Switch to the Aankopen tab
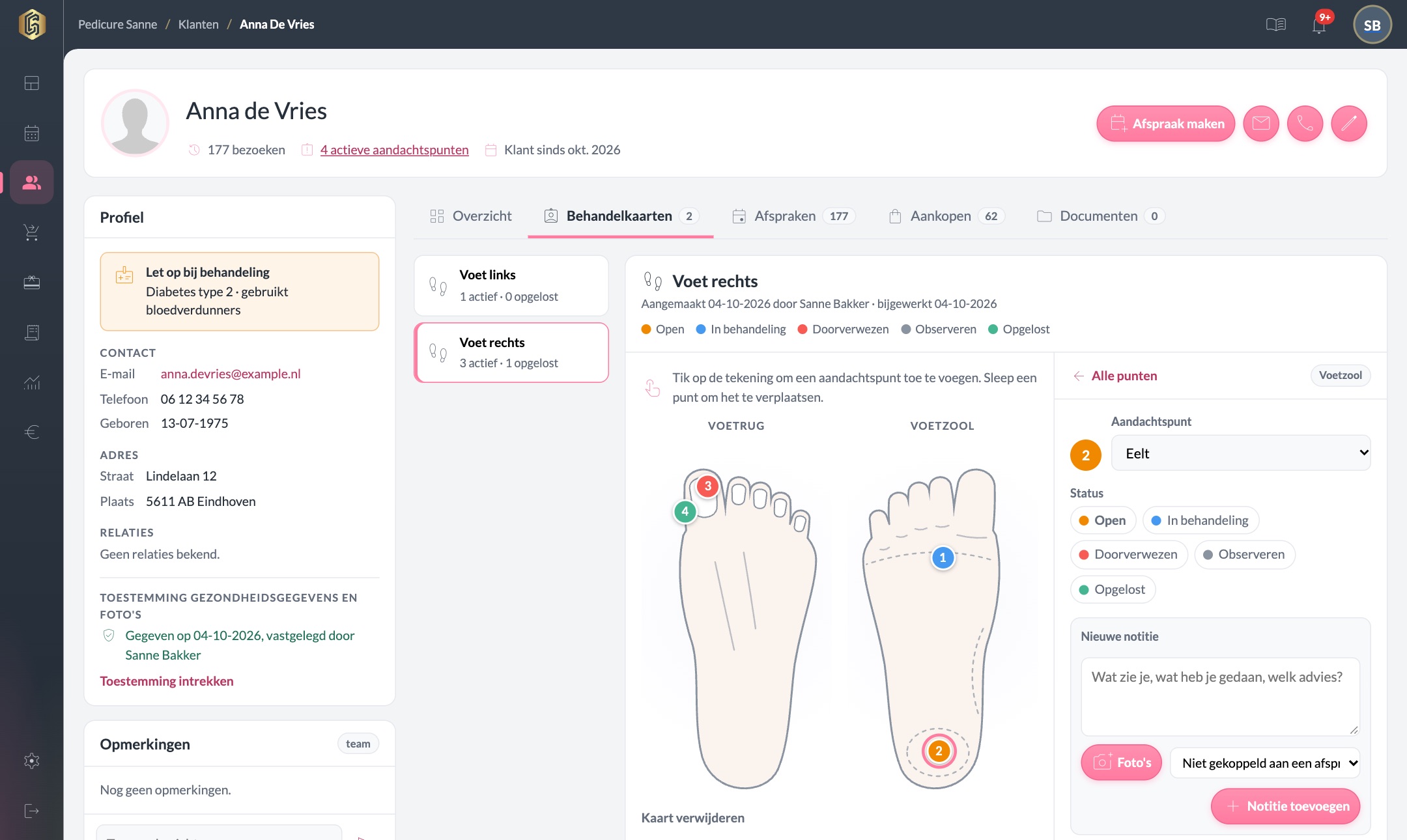The width and height of the screenshot is (1407, 840). [946, 216]
